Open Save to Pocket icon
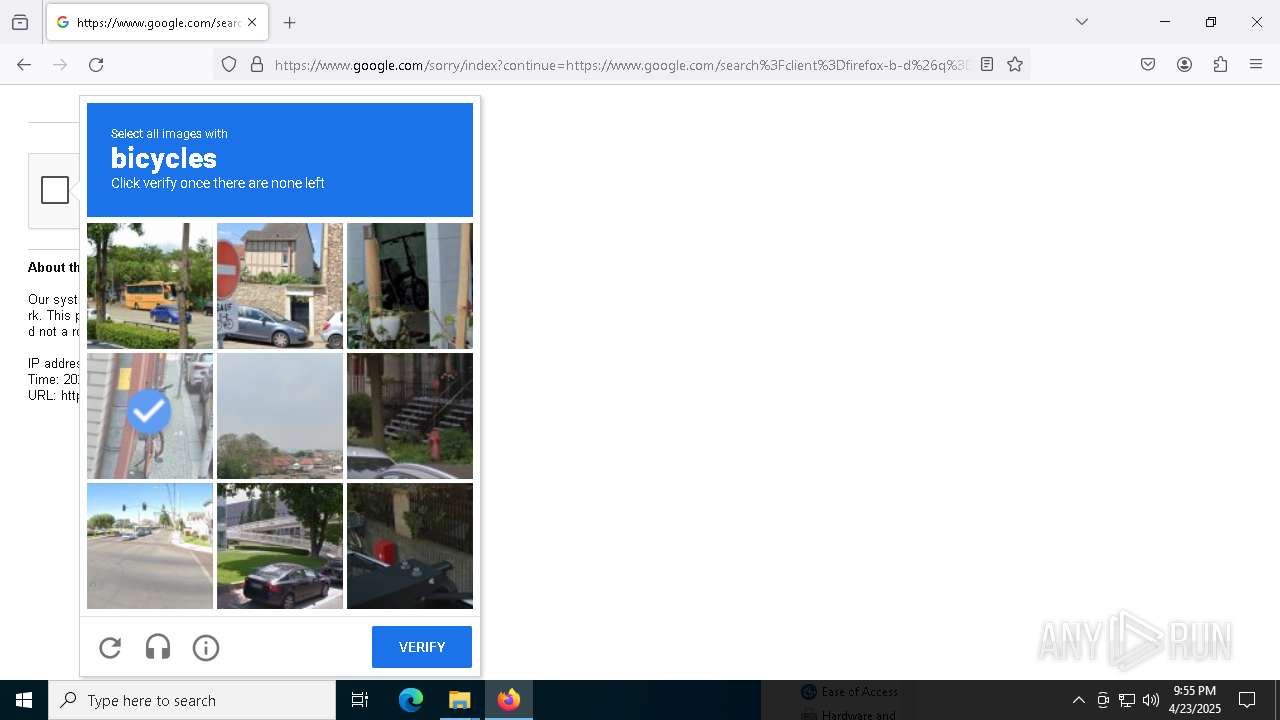 click(1148, 64)
